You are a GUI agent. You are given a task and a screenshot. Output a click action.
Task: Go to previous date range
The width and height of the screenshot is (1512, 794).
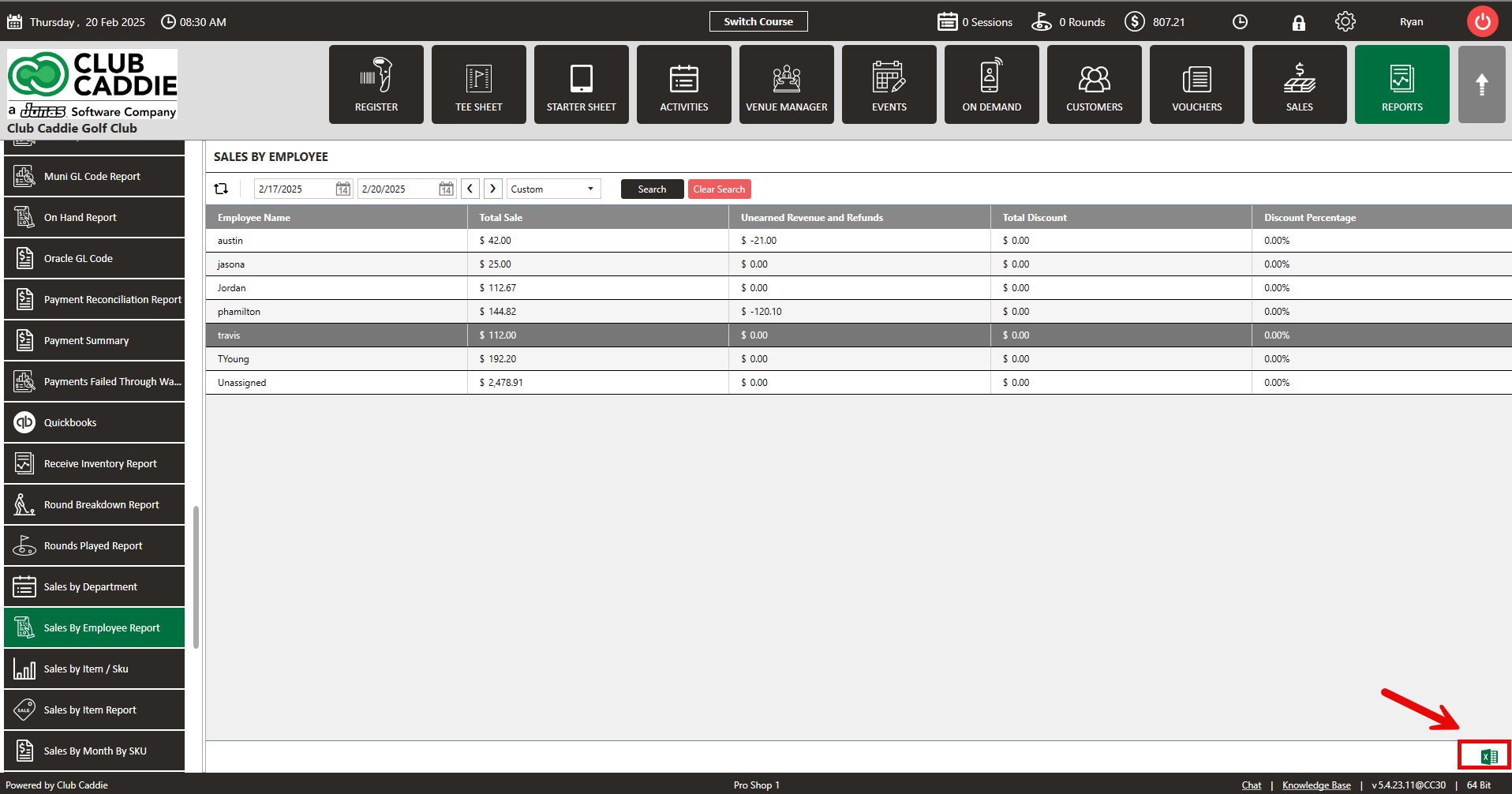click(470, 189)
